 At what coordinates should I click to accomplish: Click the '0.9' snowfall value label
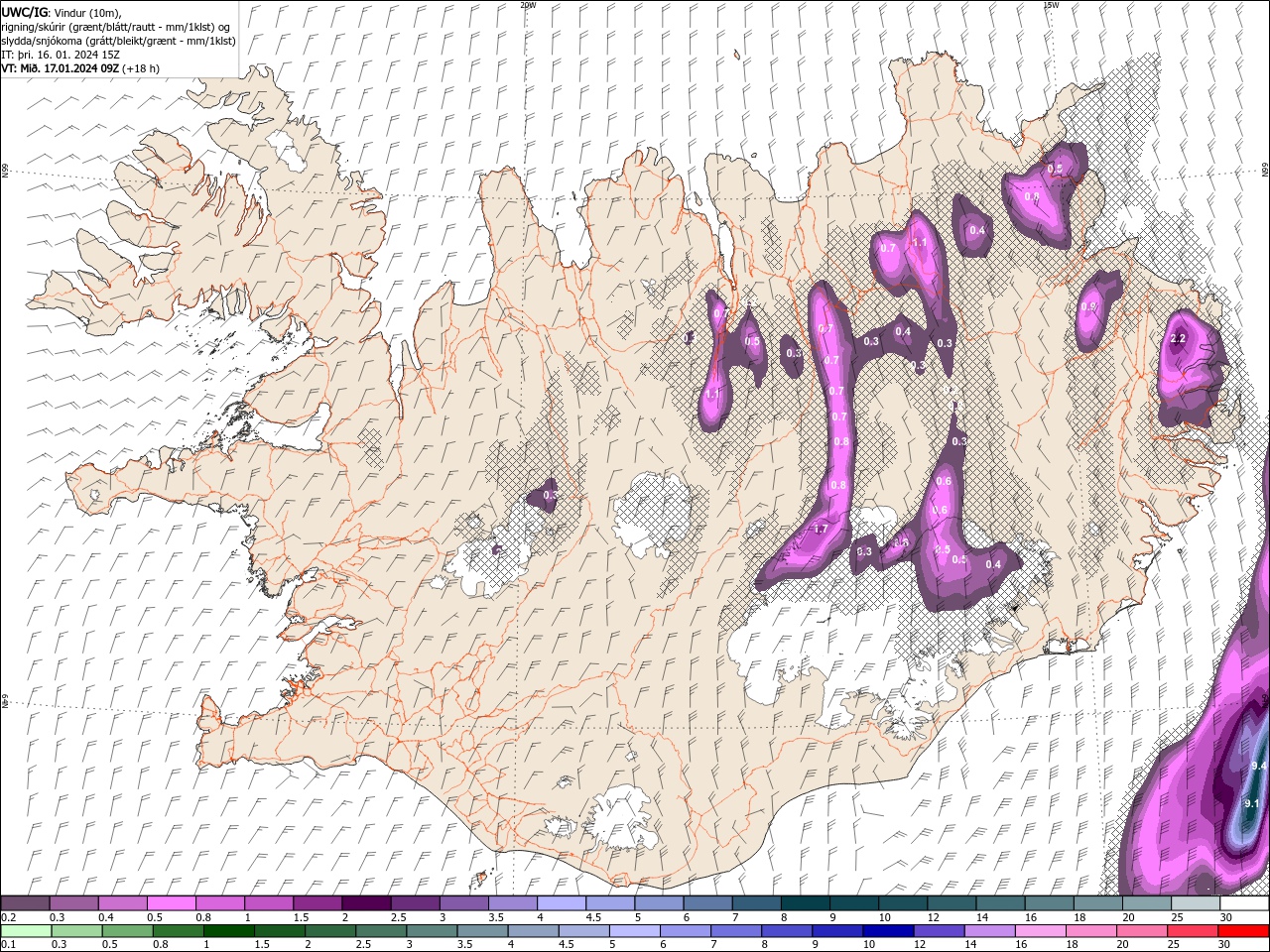[1088, 307]
